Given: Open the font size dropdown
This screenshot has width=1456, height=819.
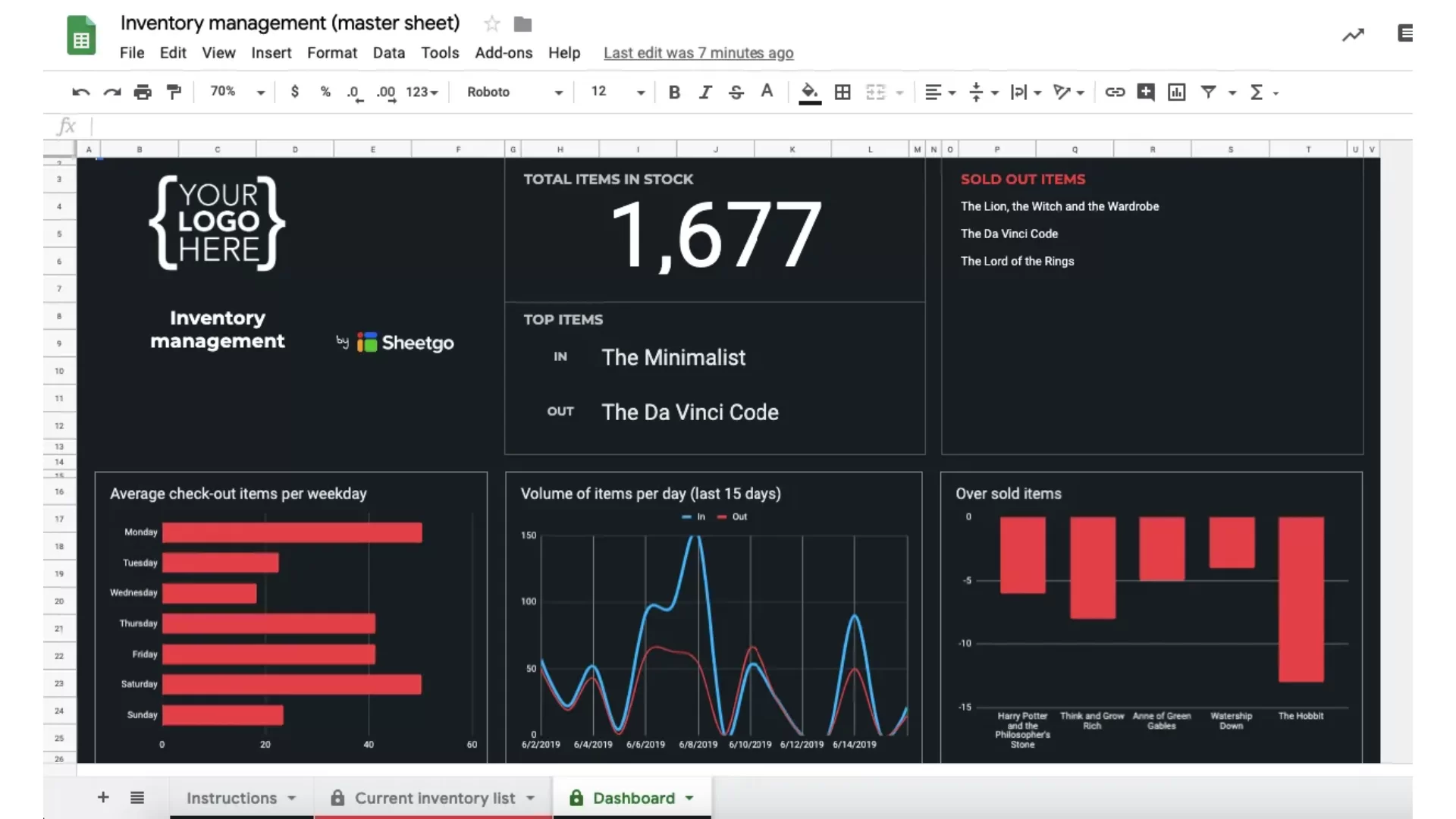Looking at the screenshot, I should [641, 92].
